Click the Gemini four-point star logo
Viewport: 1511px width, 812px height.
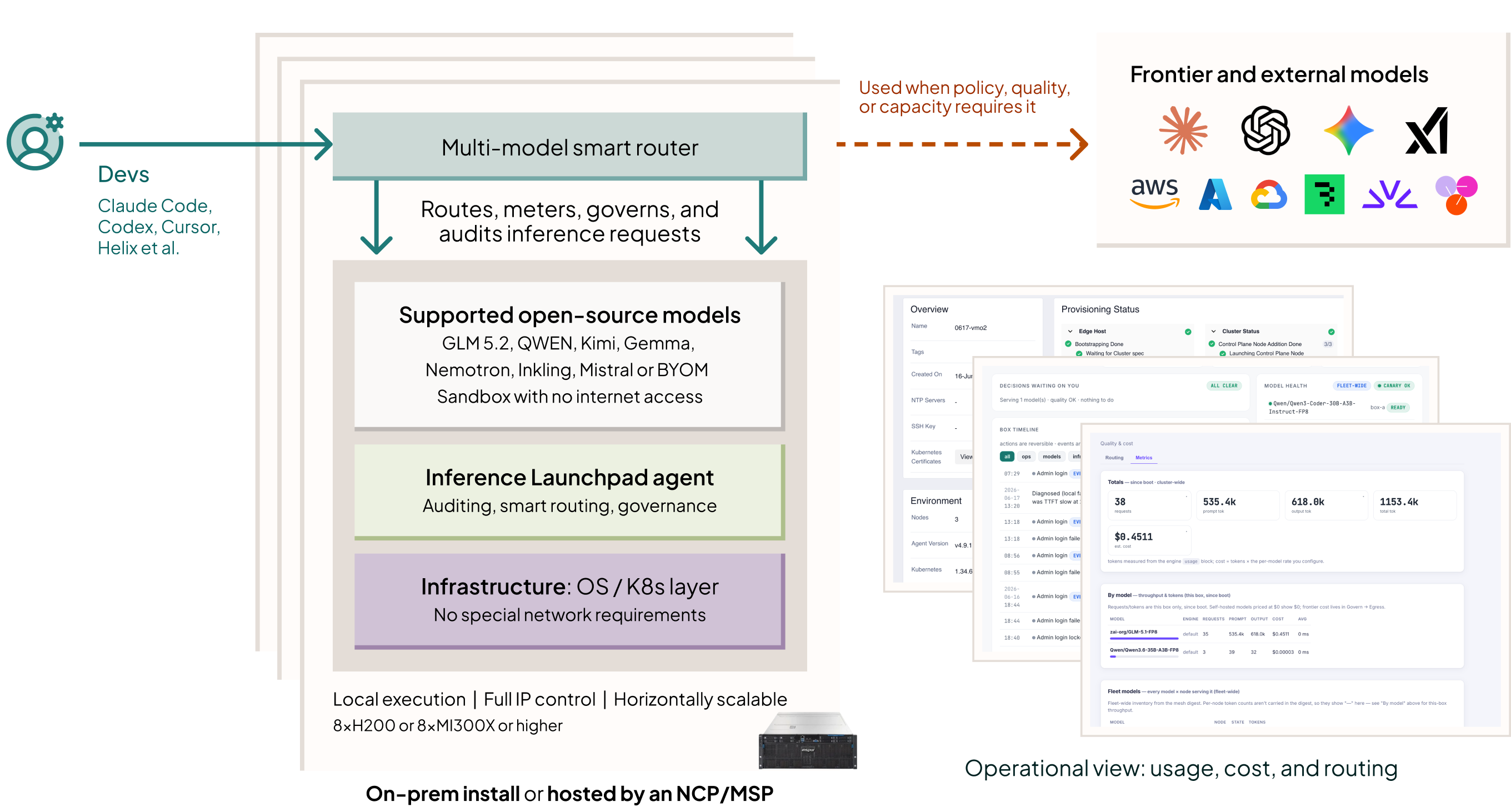[x=1349, y=130]
